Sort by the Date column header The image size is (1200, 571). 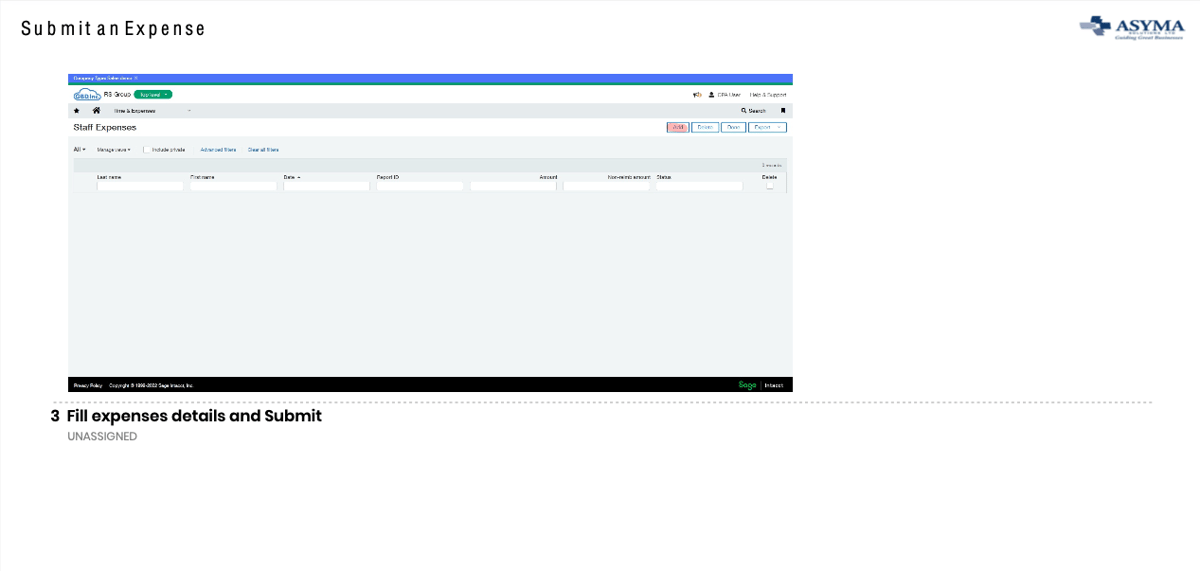292,177
